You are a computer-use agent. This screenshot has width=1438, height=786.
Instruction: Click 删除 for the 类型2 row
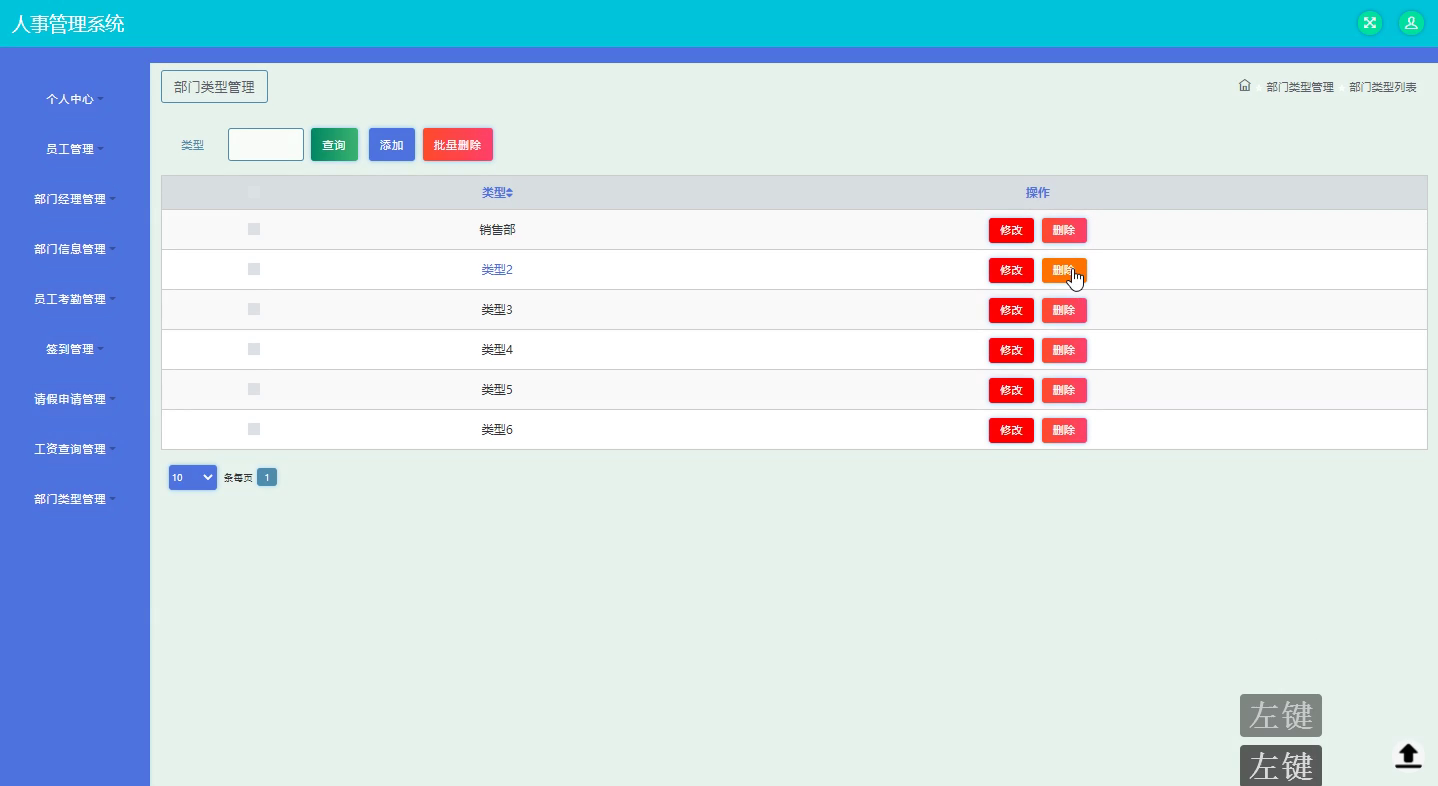1064,270
